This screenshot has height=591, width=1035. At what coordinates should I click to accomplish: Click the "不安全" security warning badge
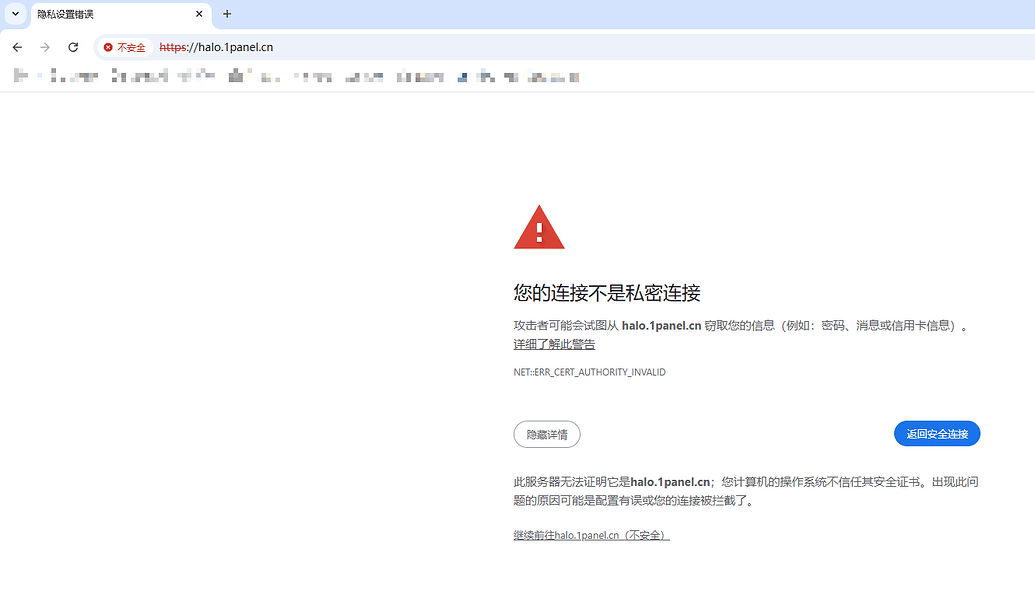[125, 47]
